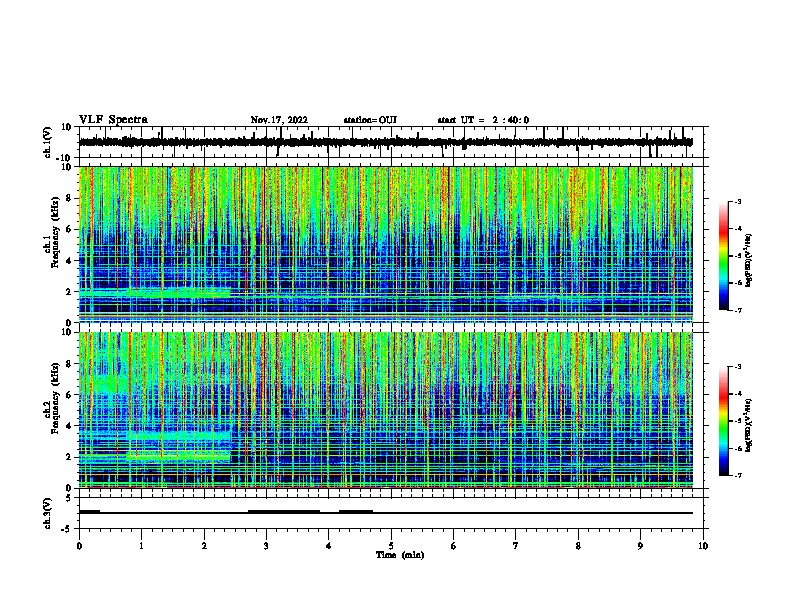Click the ch.1 voltage waveform trace panel
The image size is (792, 612).
coord(391,142)
